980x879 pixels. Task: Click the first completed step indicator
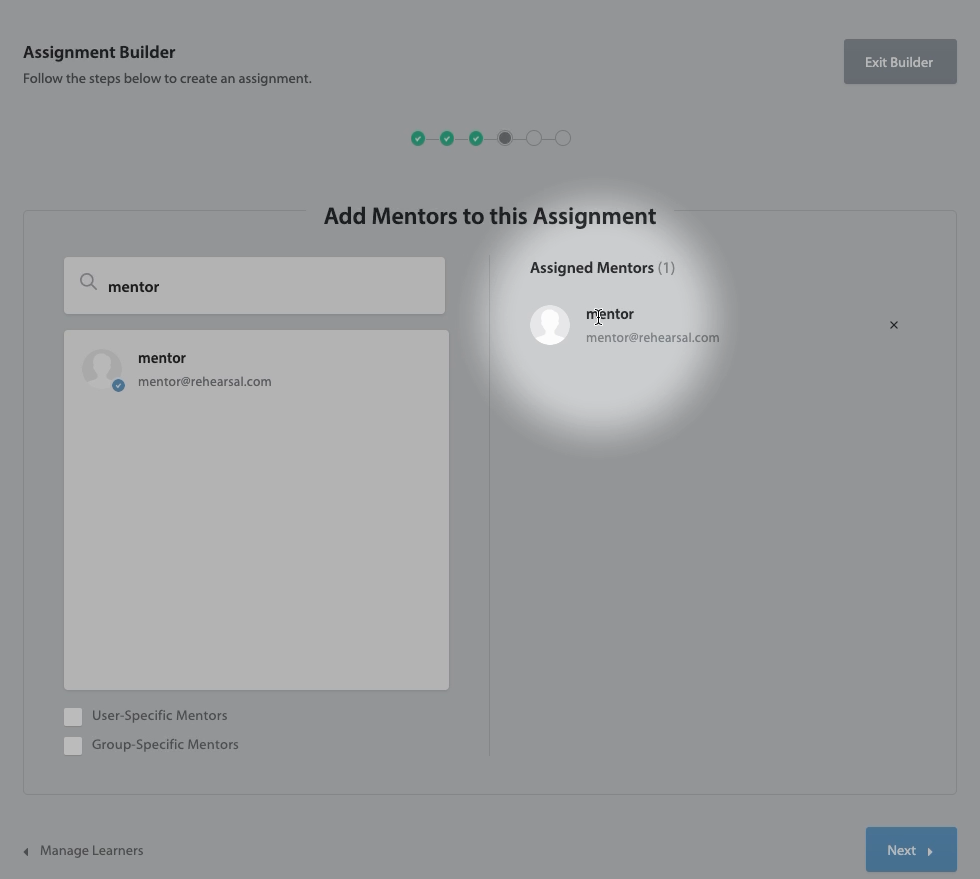tap(418, 138)
